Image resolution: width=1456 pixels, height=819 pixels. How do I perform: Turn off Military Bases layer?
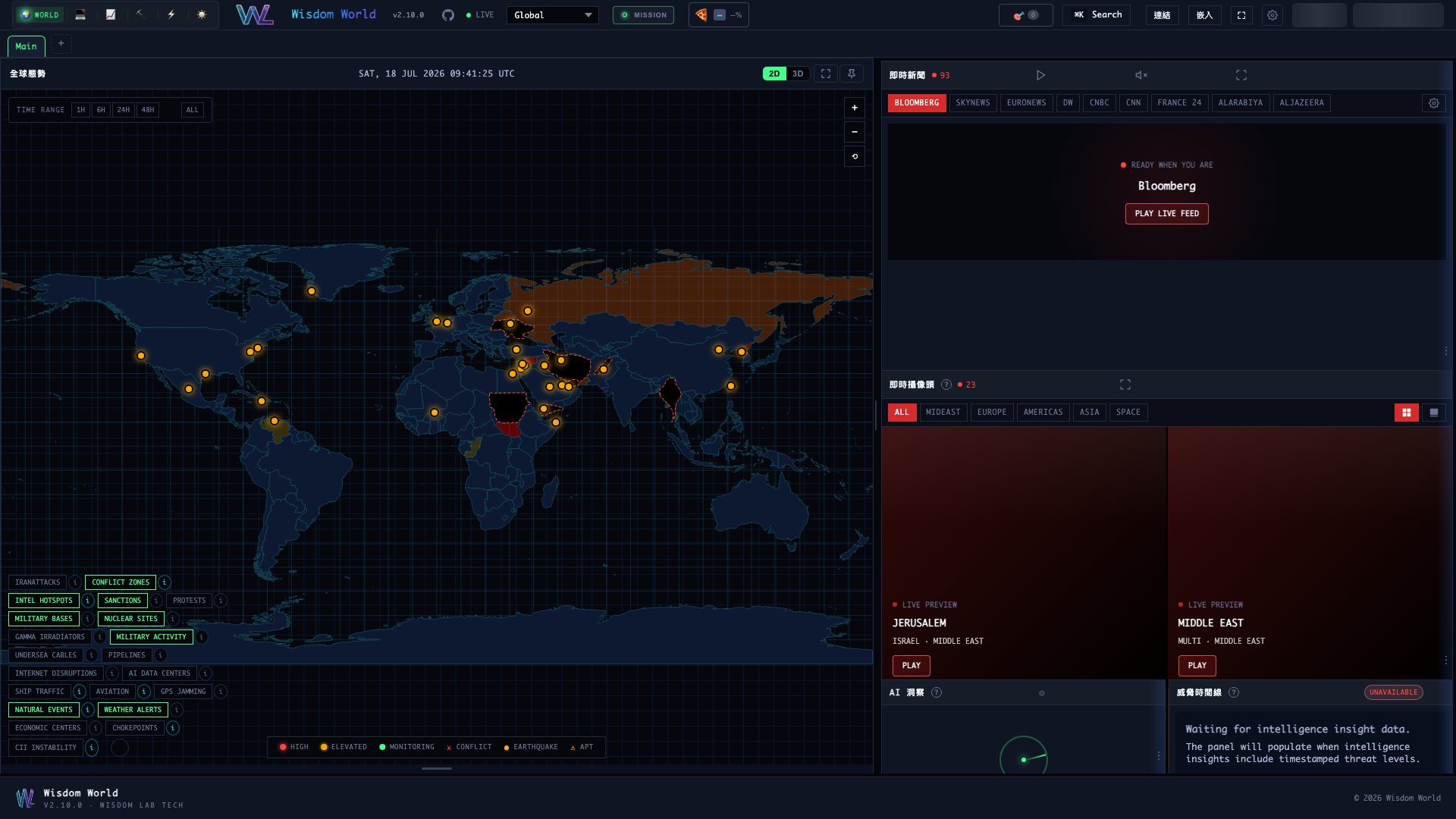44,619
